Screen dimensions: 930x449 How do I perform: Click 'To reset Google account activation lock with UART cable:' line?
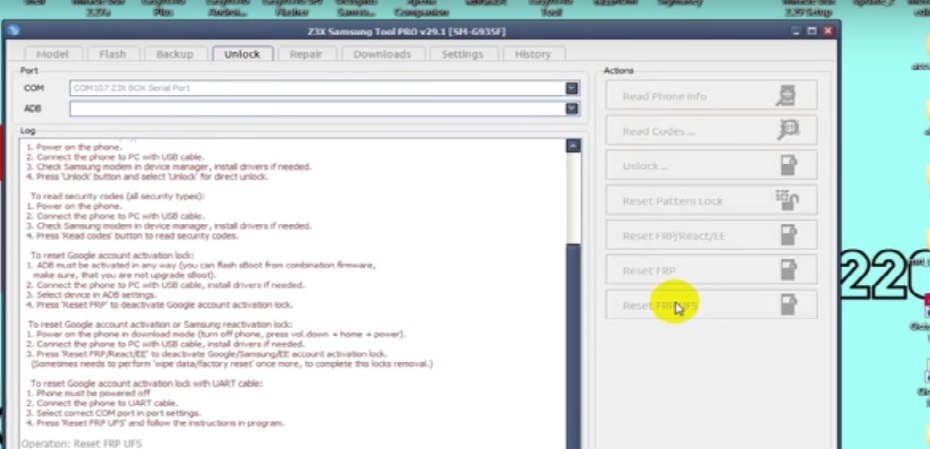point(146,383)
